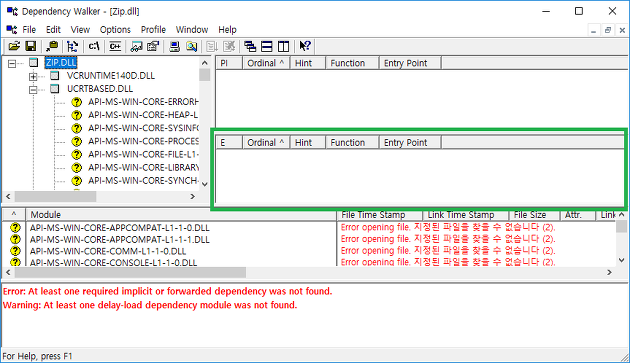This screenshot has height=363, width=630.
Task: Open the document system menu icon beside File
Action: (x=12, y=30)
